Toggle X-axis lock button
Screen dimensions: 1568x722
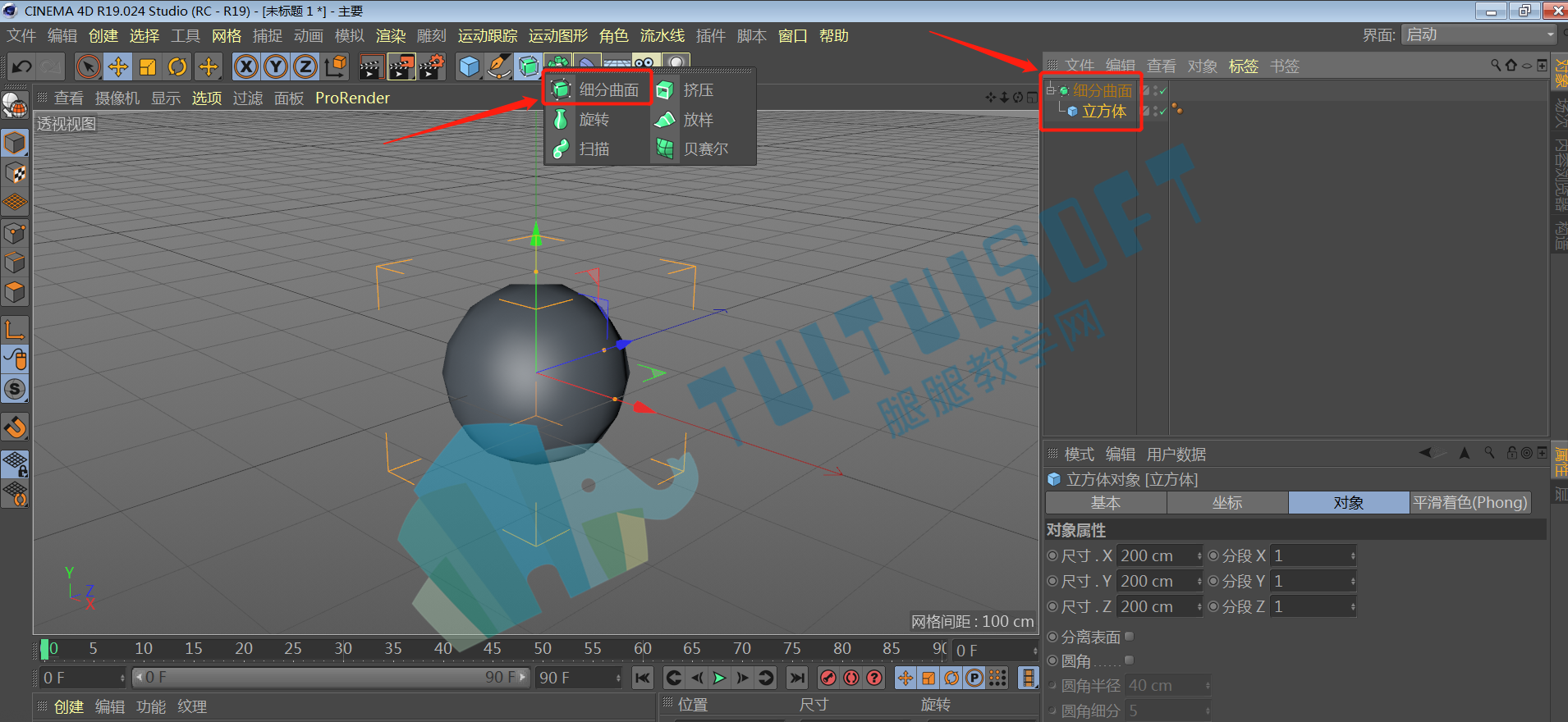245,66
